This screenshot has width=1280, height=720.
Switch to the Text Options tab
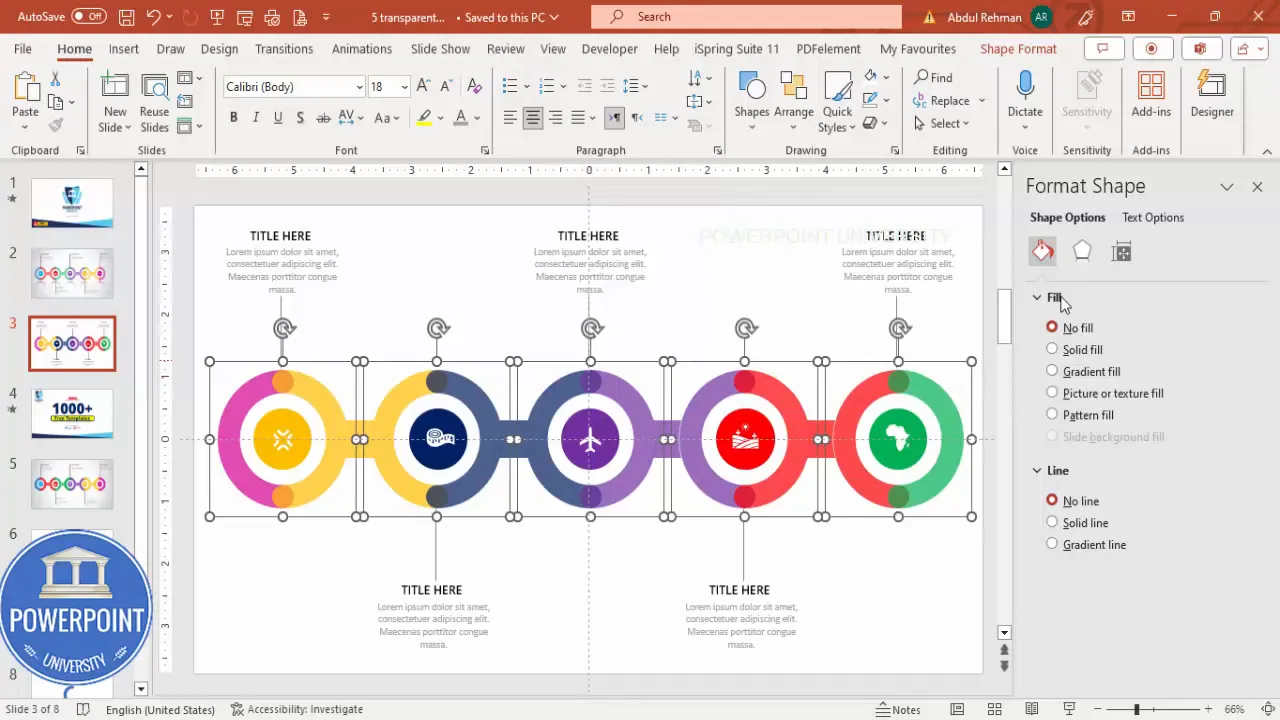click(1152, 217)
